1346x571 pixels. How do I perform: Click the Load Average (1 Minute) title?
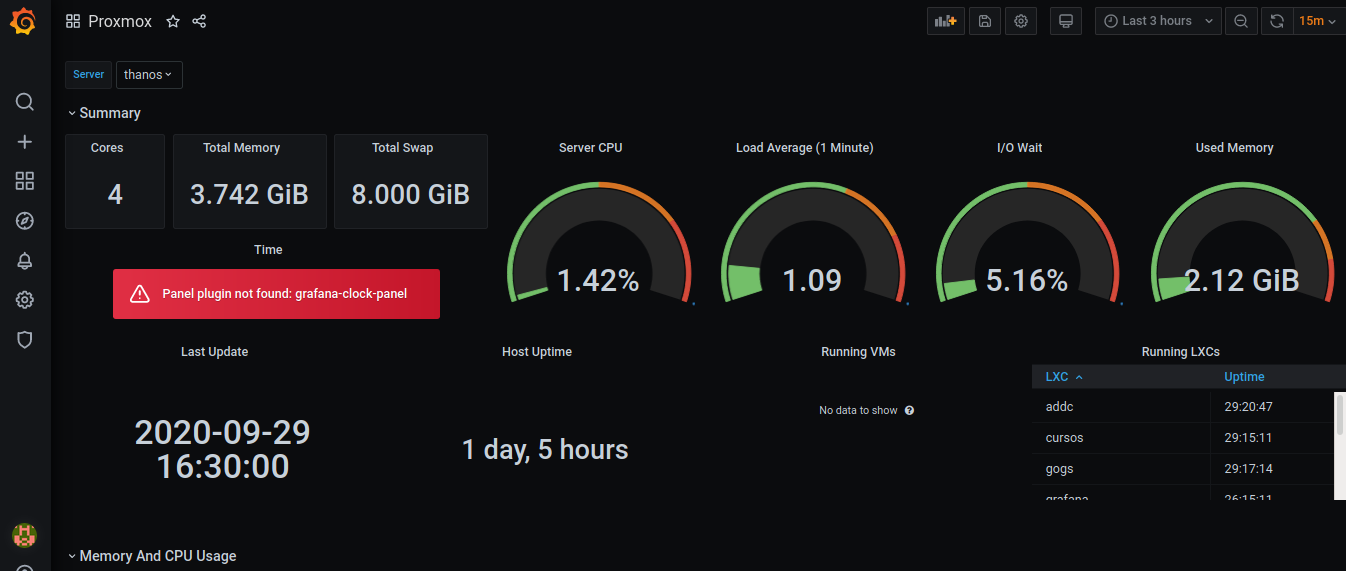pos(804,148)
